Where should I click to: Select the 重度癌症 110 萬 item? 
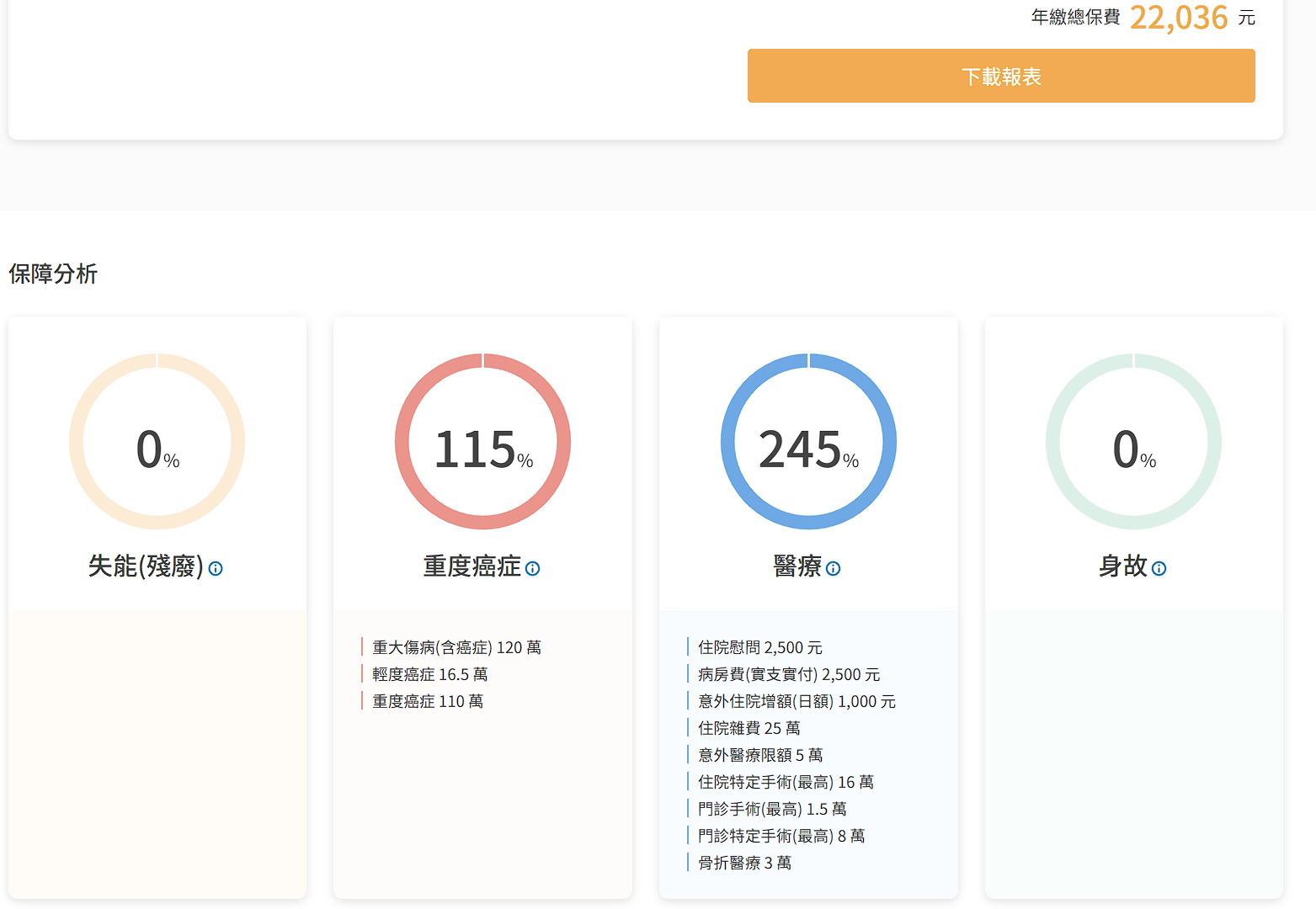coord(428,701)
